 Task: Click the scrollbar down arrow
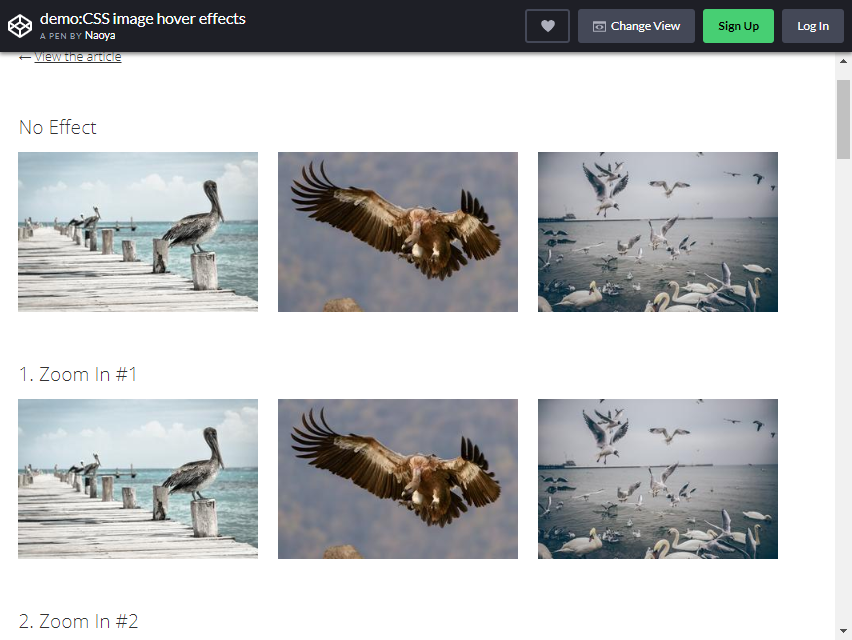[x=843, y=631]
